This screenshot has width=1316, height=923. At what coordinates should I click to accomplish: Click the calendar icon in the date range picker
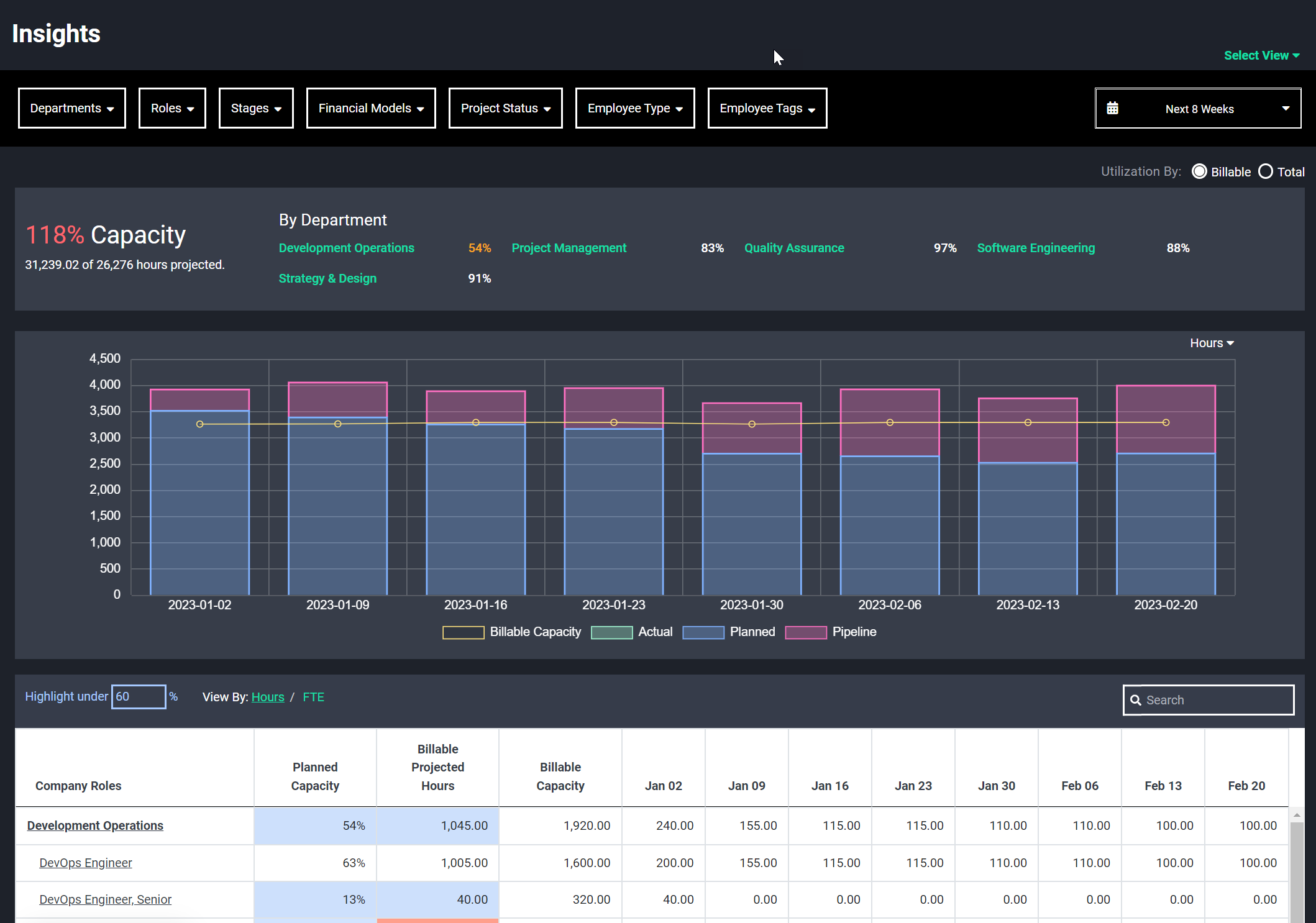click(1113, 107)
